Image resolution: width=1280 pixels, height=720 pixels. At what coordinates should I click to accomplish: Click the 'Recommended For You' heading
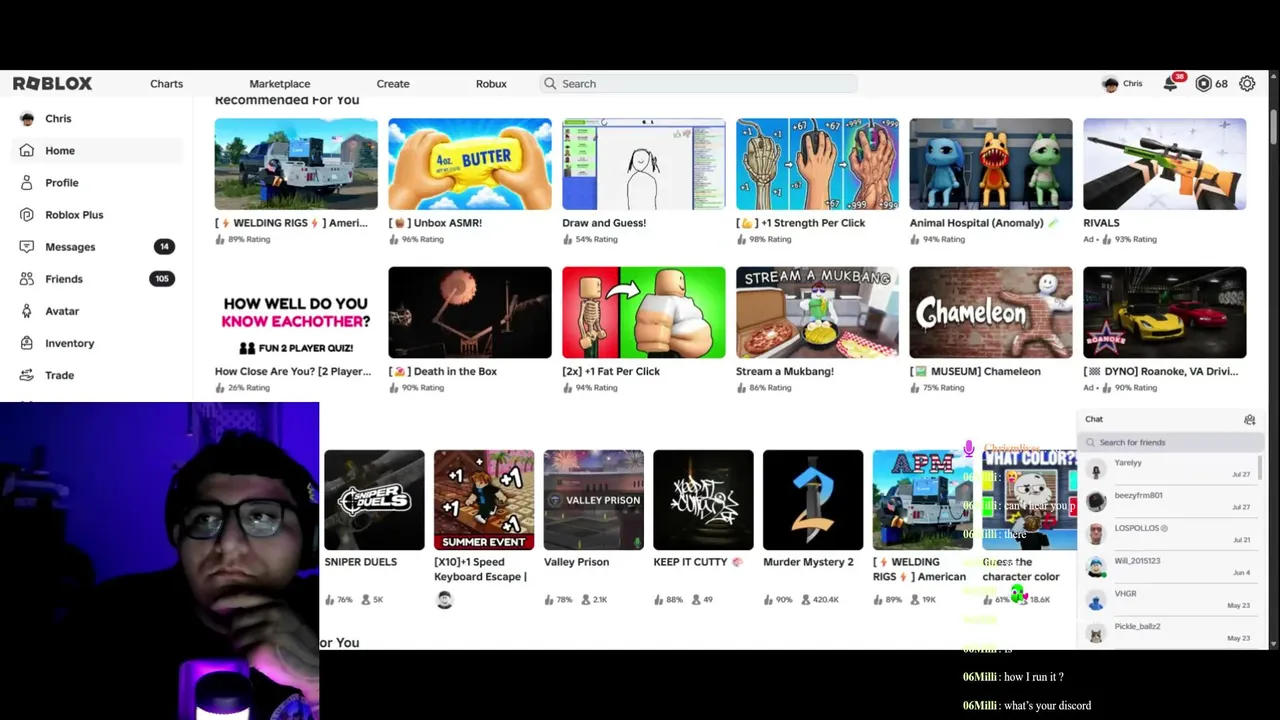(x=287, y=100)
